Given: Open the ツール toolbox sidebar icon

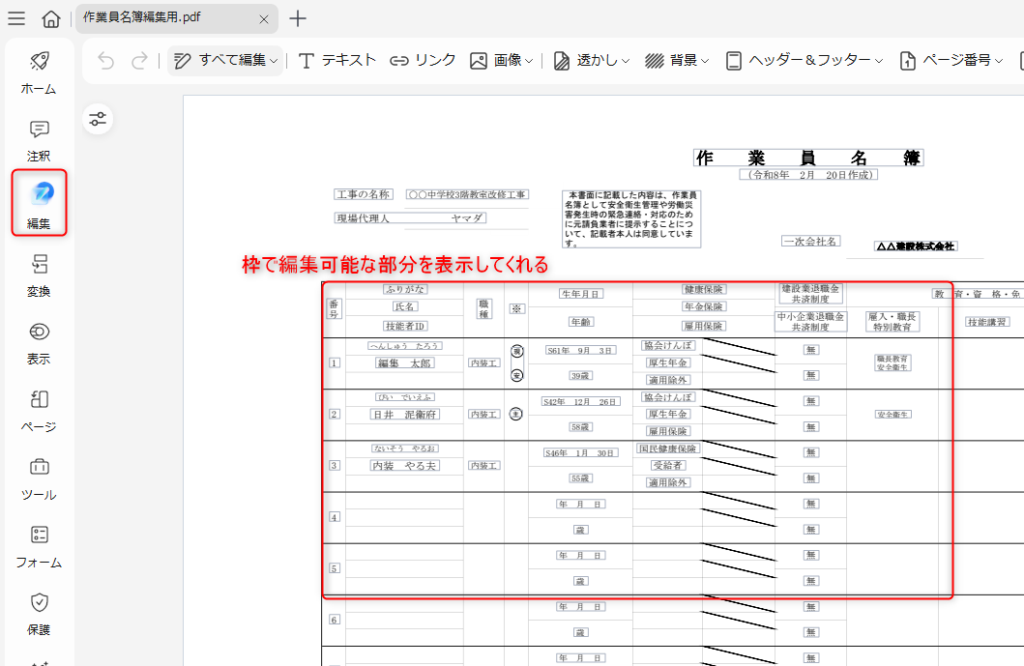Looking at the screenshot, I should 39,477.
